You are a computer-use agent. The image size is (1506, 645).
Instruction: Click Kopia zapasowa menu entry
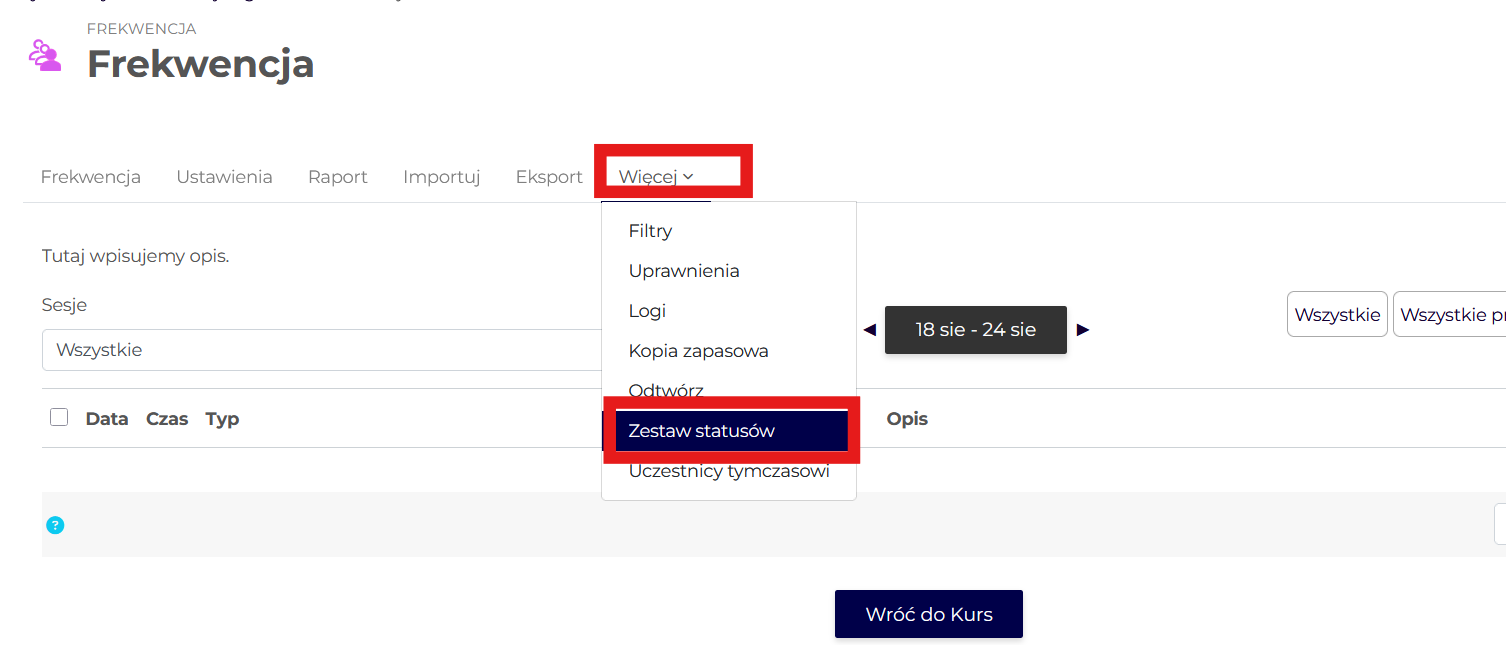tap(698, 351)
